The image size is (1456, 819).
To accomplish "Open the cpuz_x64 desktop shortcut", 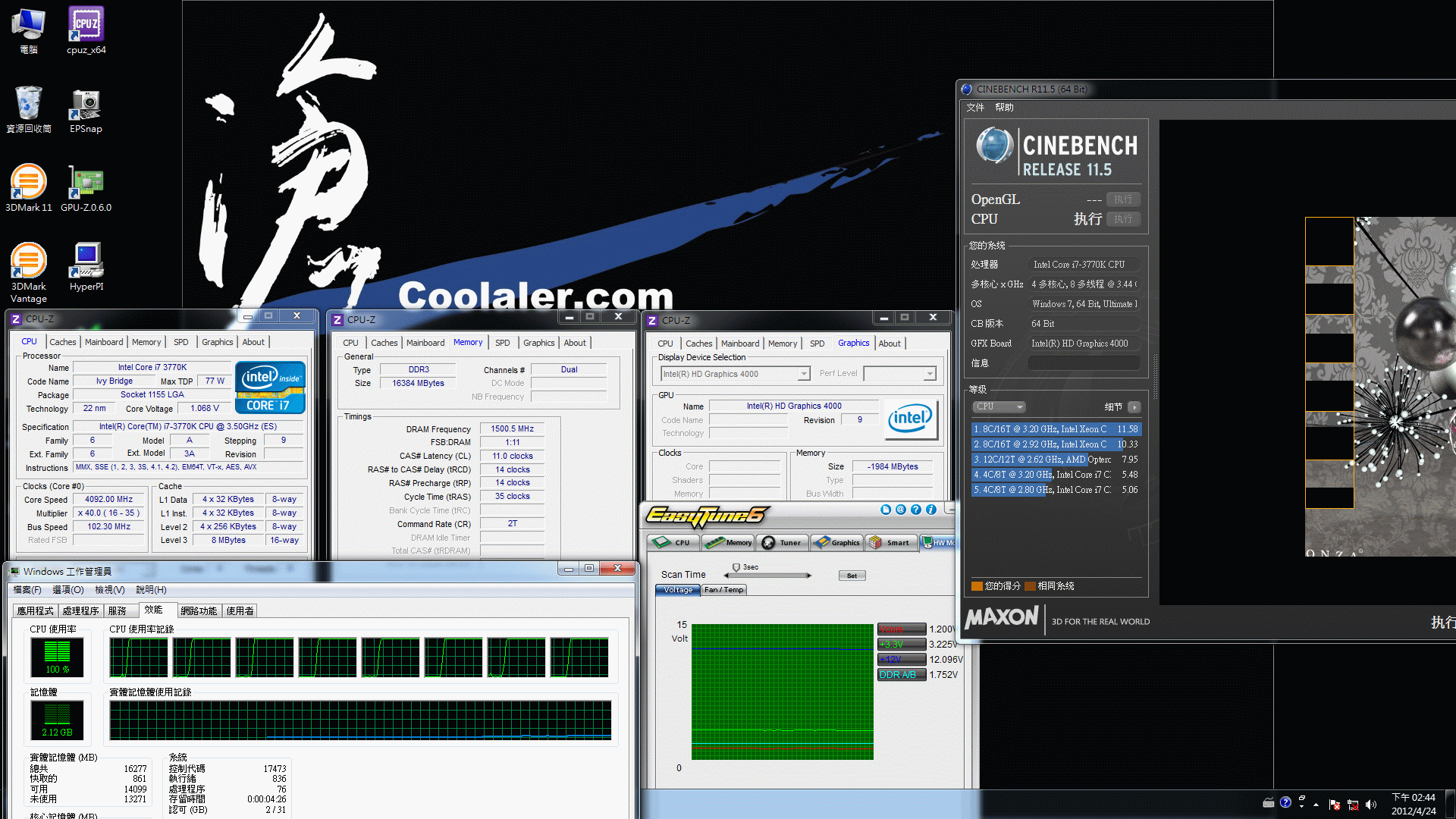I will (x=86, y=30).
